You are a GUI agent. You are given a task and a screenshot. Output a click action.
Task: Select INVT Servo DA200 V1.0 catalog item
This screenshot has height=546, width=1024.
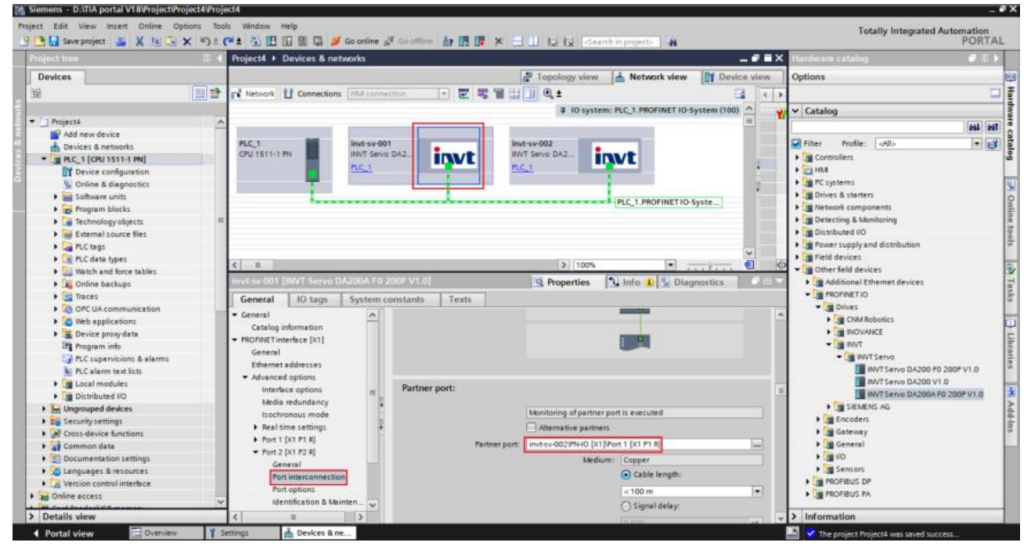pyautogui.click(x=907, y=382)
